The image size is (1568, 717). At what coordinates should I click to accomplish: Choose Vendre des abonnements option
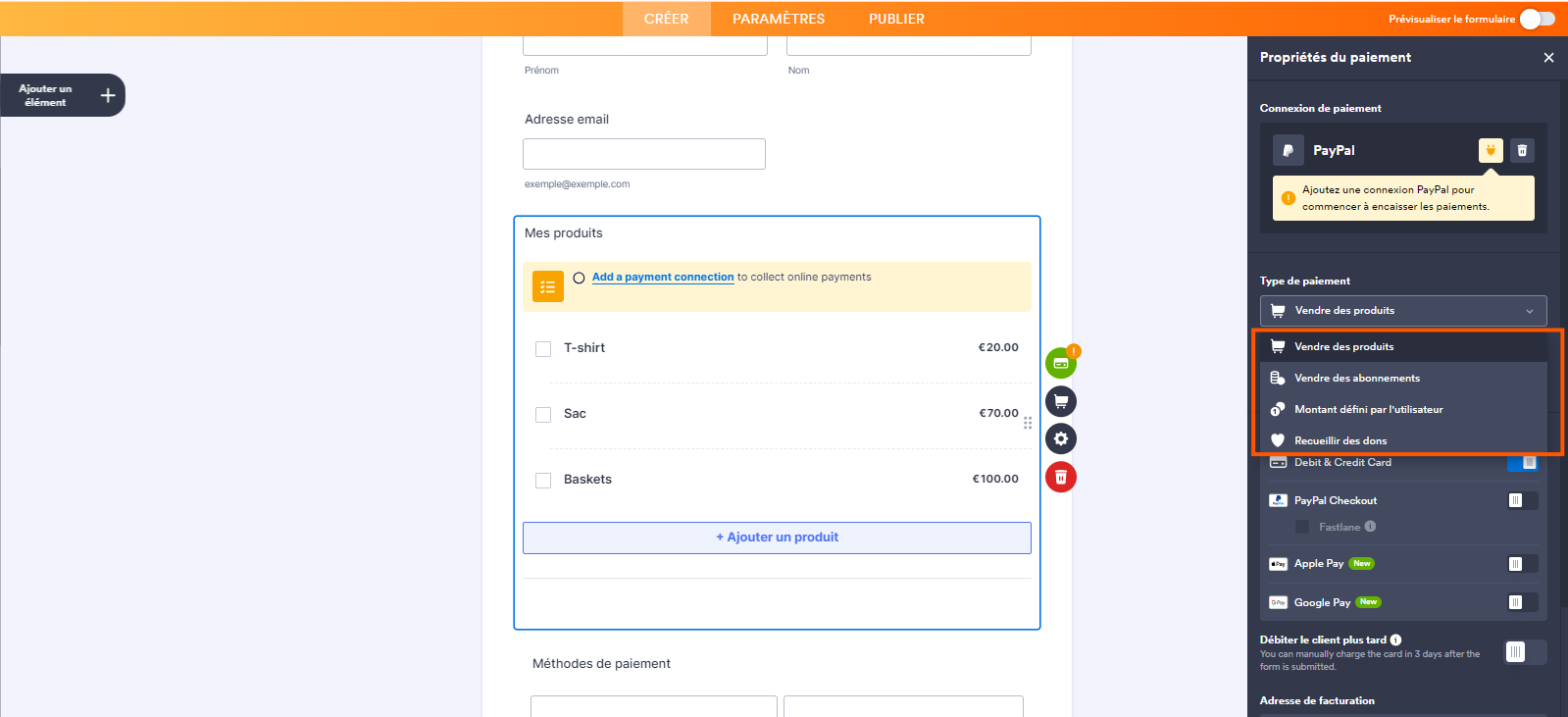pos(1403,378)
